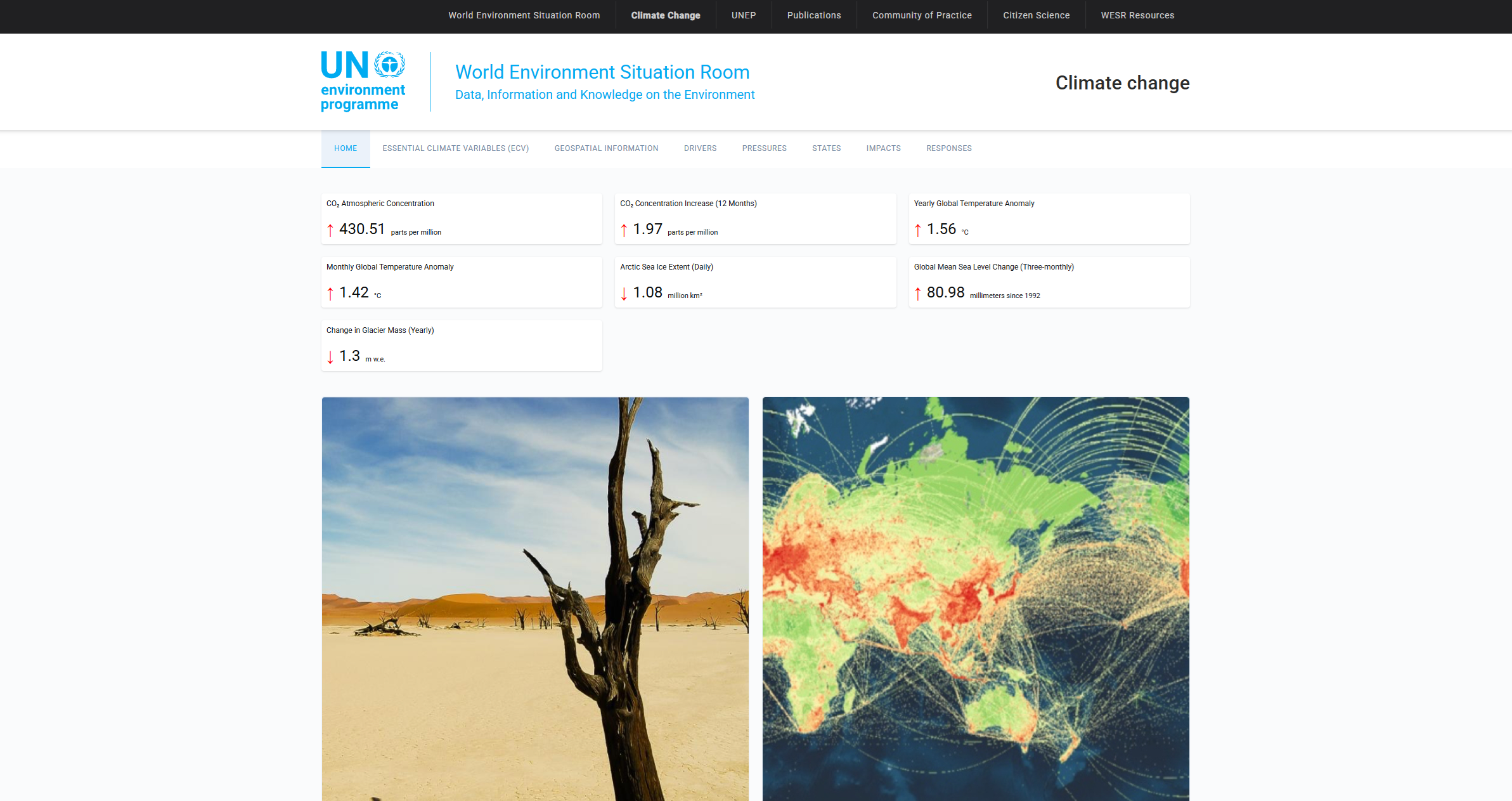Viewport: 1512px width, 801px height.
Task: Navigate to Community of Practice
Action: (922, 15)
